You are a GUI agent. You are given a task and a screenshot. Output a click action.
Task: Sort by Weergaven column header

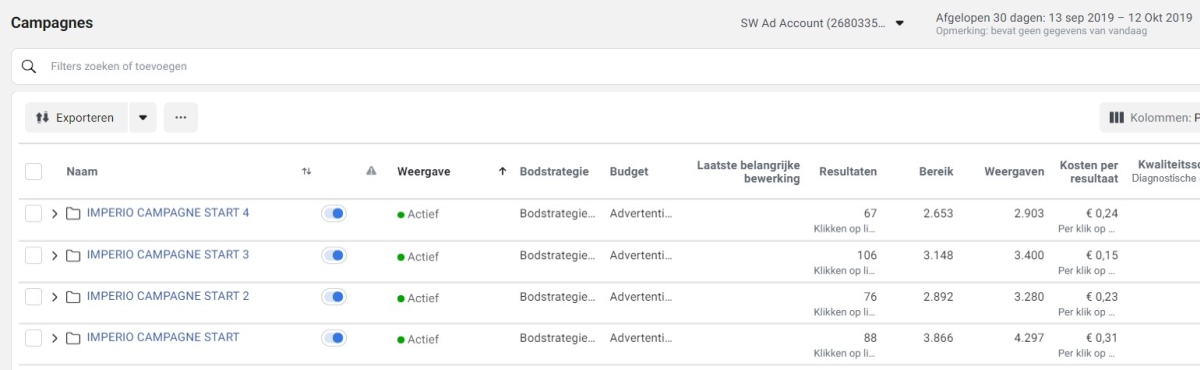pyautogui.click(x=1014, y=172)
